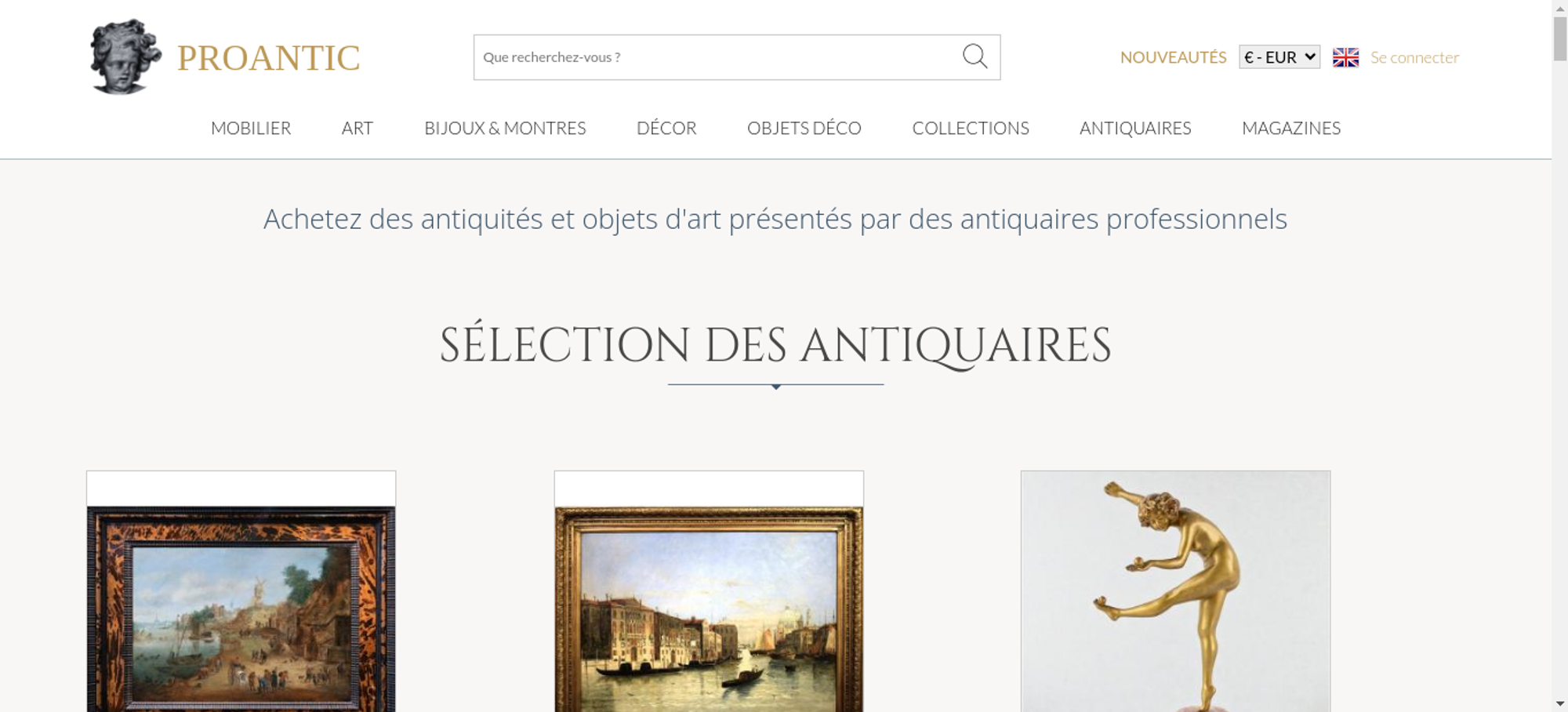Image resolution: width=1568 pixels, height=712 pixels.
Task: Click the PROANTIC brand name text
Action: click(268, 58)
